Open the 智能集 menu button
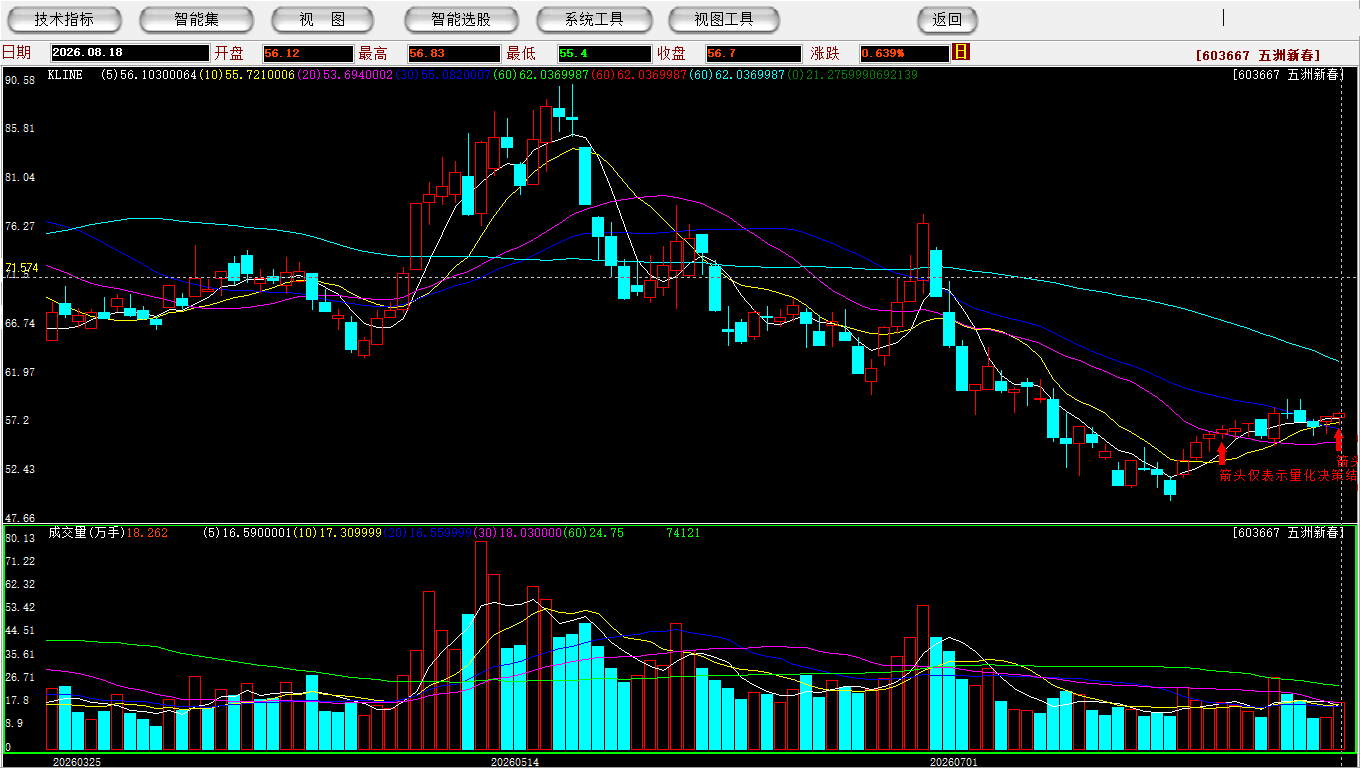Image resolution: width=1360 pixels, height=768 pixels. (196, 19)
